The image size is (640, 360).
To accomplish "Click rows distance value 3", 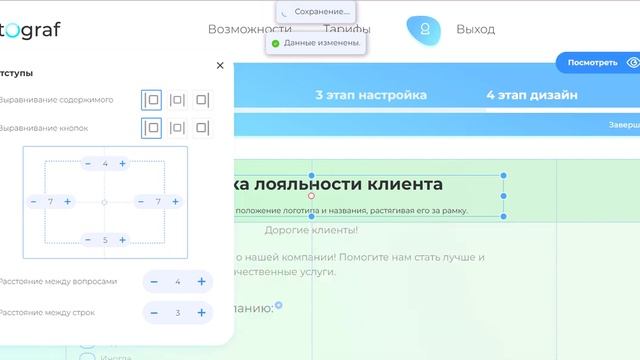I will (x=178, y=313).
